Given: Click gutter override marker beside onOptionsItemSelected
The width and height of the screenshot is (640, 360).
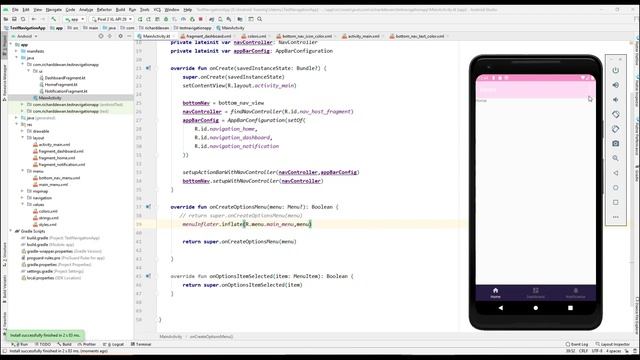Looking at the screenshot, I should 148,276.
